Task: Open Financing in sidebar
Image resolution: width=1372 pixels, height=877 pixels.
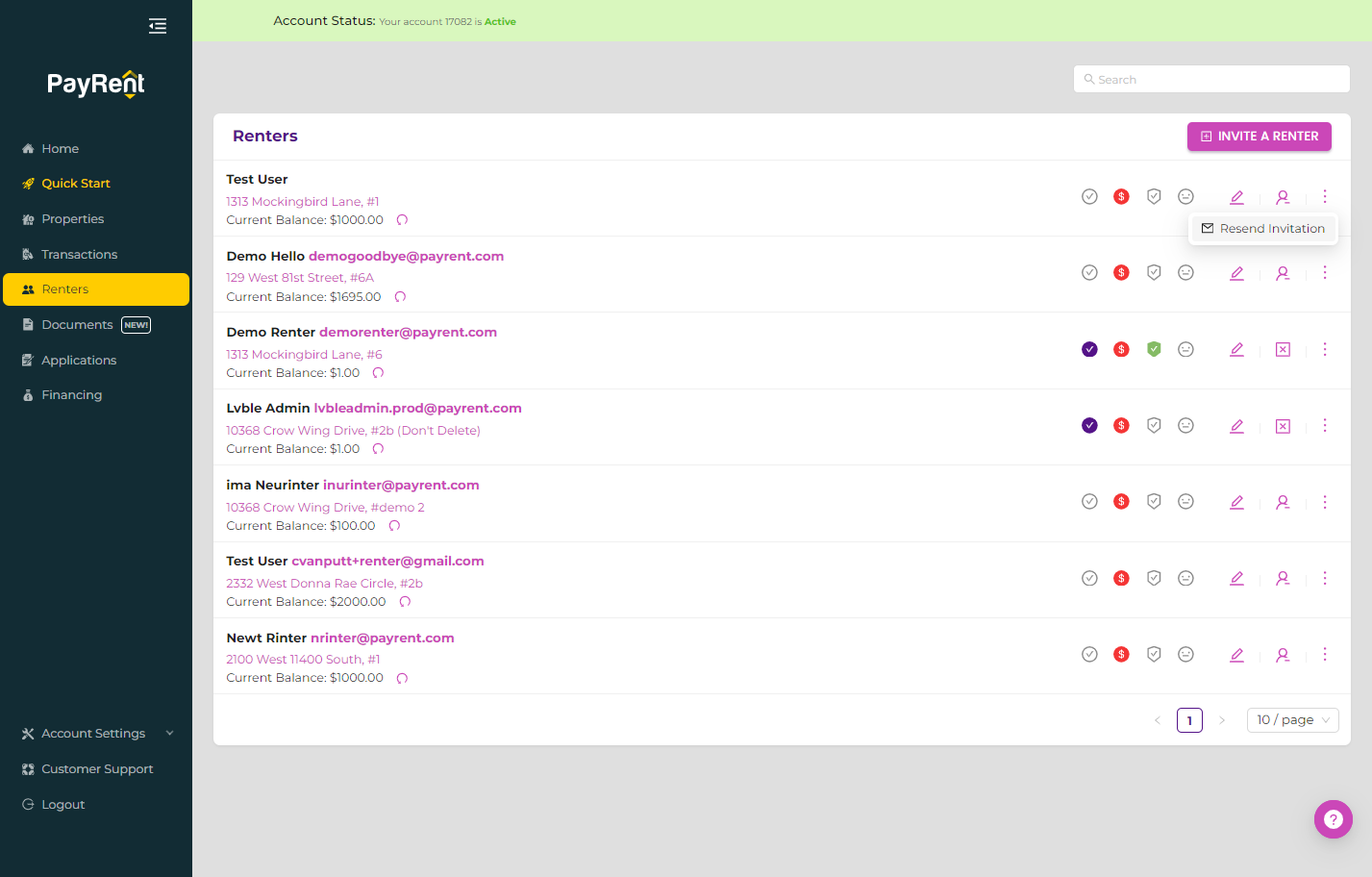Action: point(71,395)
